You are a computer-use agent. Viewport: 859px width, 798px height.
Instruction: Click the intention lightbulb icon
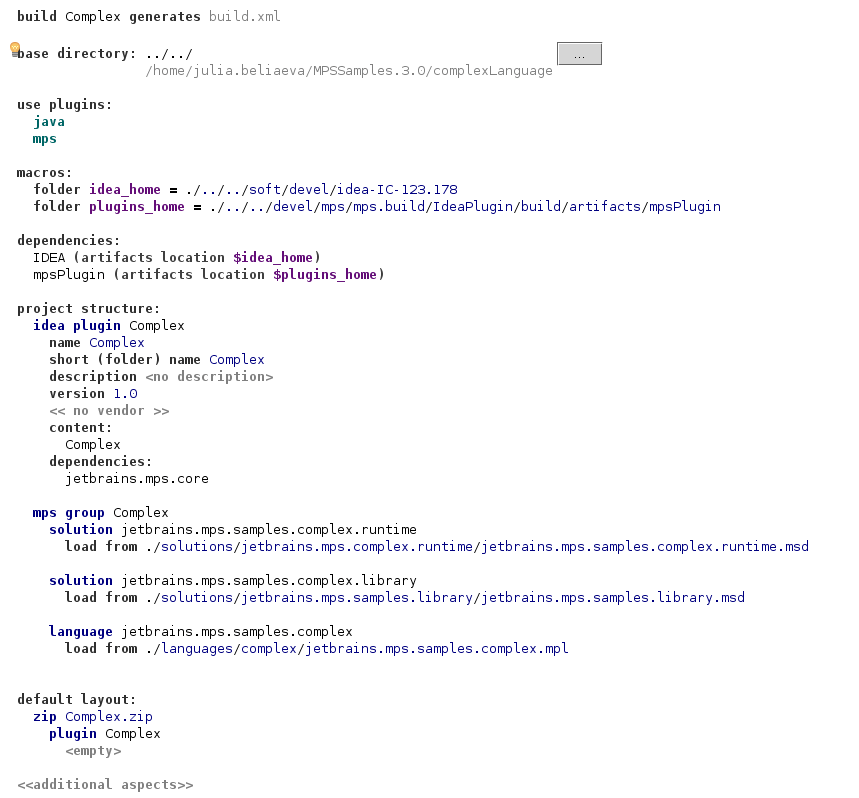click(x=14, y=49)
